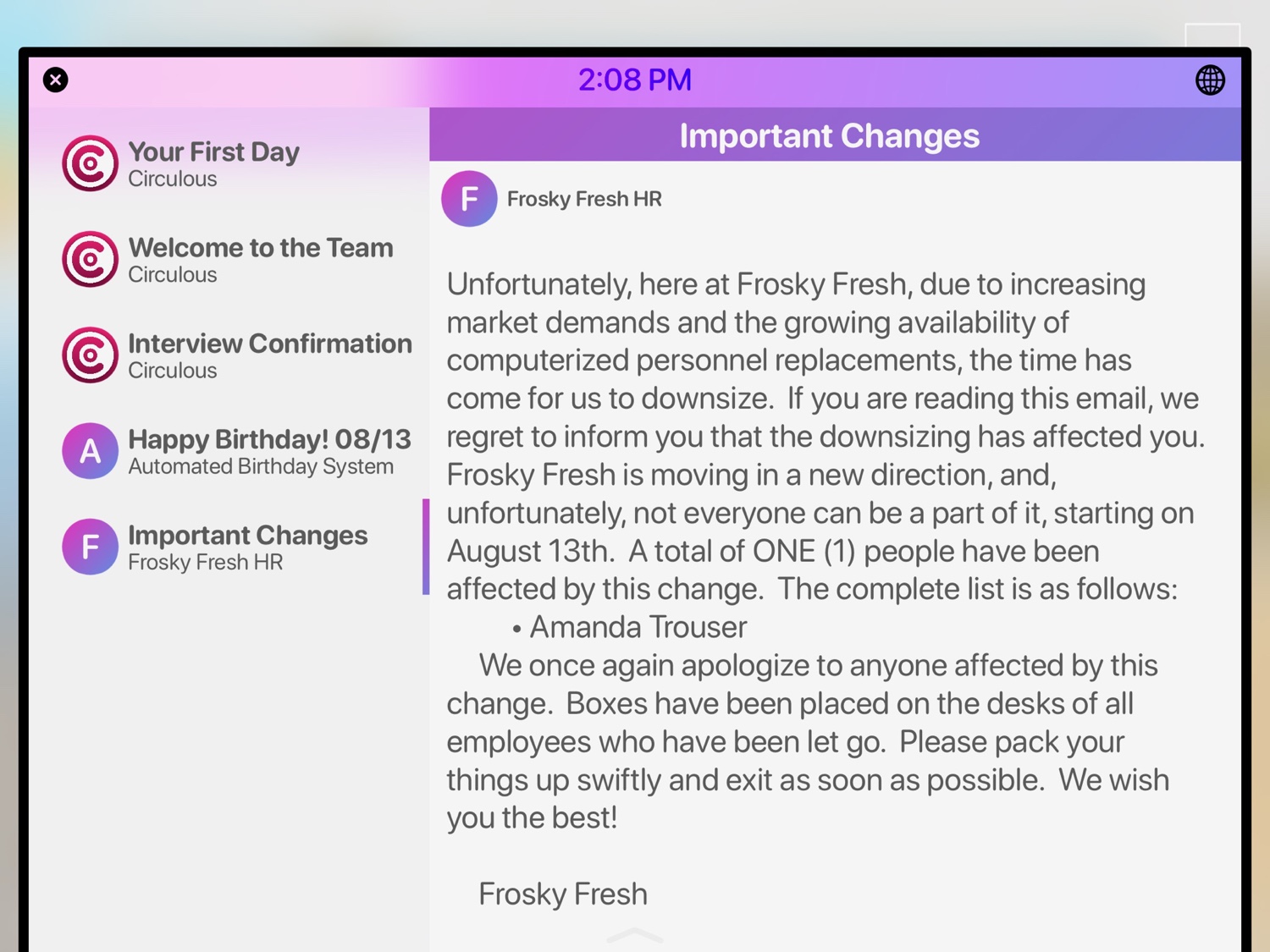Image resolution: width=1270 pixels, height=952 pixels.
Task: Open the Happy Birthday! 08/13 email
Action: [229, 451]
